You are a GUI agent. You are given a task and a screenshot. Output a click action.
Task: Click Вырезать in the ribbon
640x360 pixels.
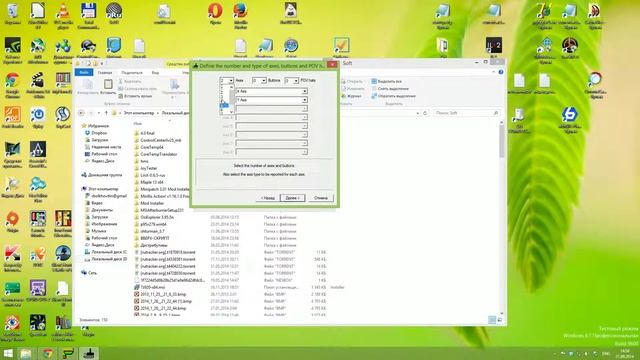pos(130,81)
